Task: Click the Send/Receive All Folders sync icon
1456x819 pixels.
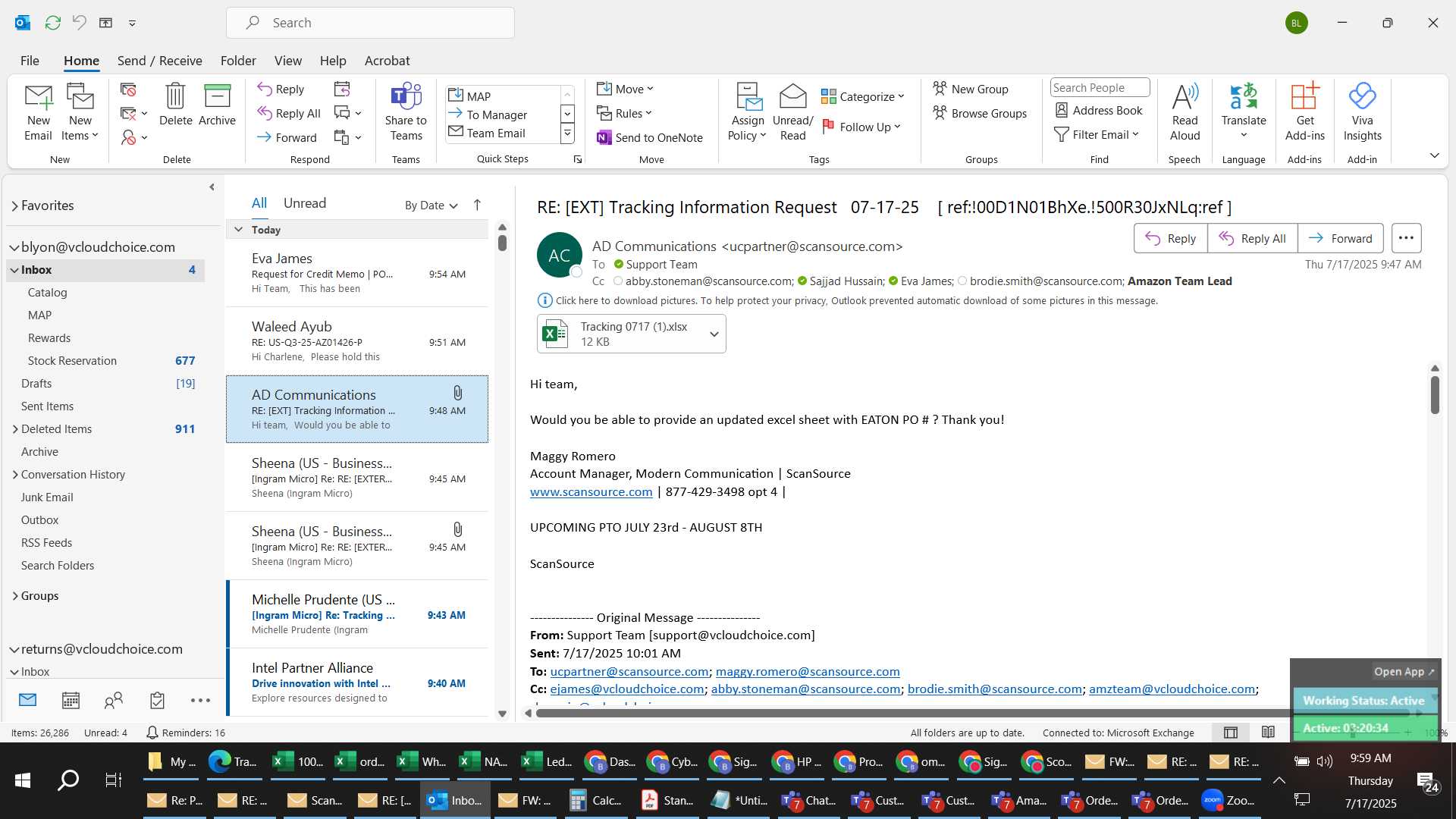Action: pos(52,23)
